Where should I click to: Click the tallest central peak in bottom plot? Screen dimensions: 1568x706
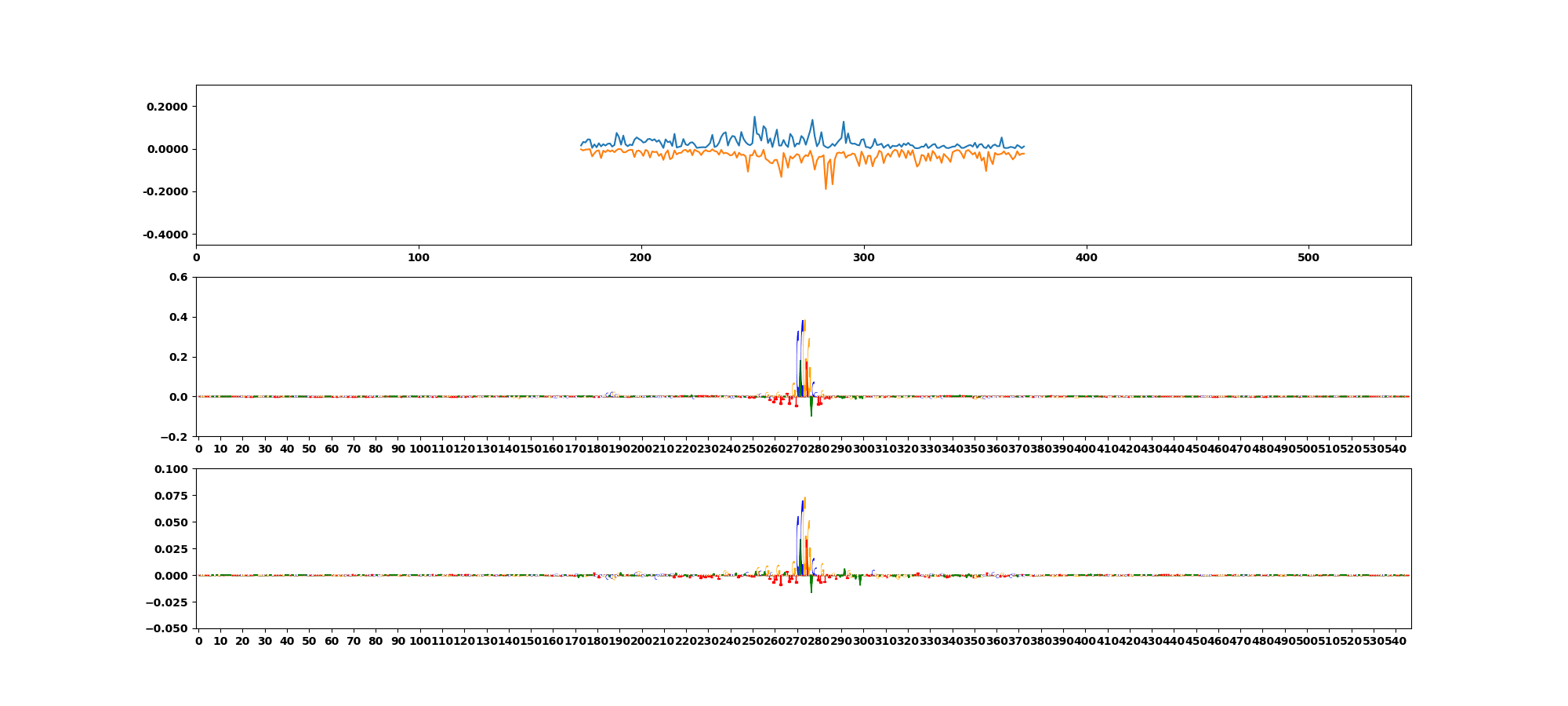(804, 499)
